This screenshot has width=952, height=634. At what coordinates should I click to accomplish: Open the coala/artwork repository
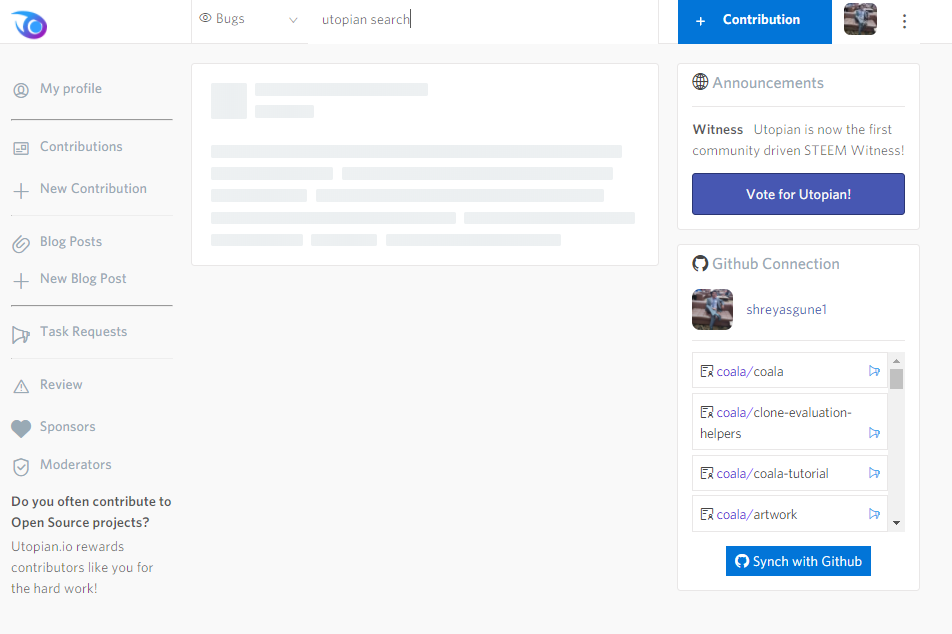tap(756, 514)
